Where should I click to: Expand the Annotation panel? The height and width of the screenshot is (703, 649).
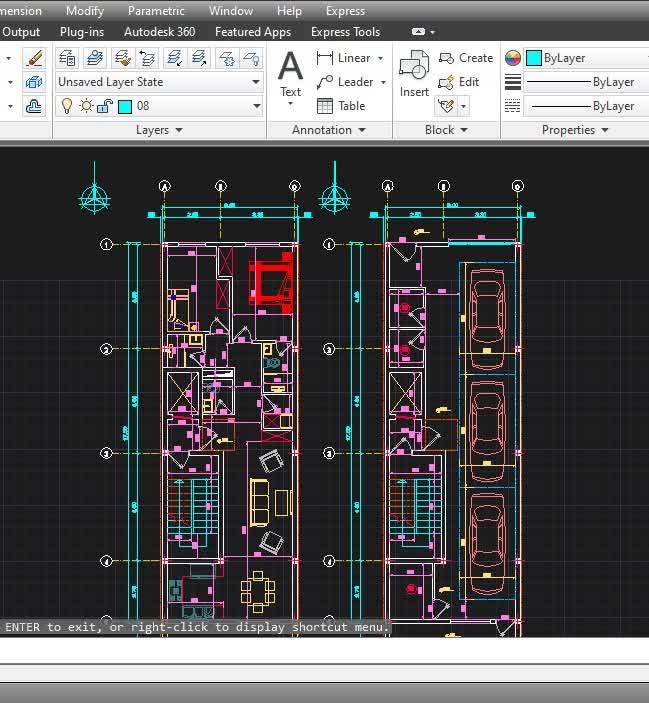click(329, 130)
